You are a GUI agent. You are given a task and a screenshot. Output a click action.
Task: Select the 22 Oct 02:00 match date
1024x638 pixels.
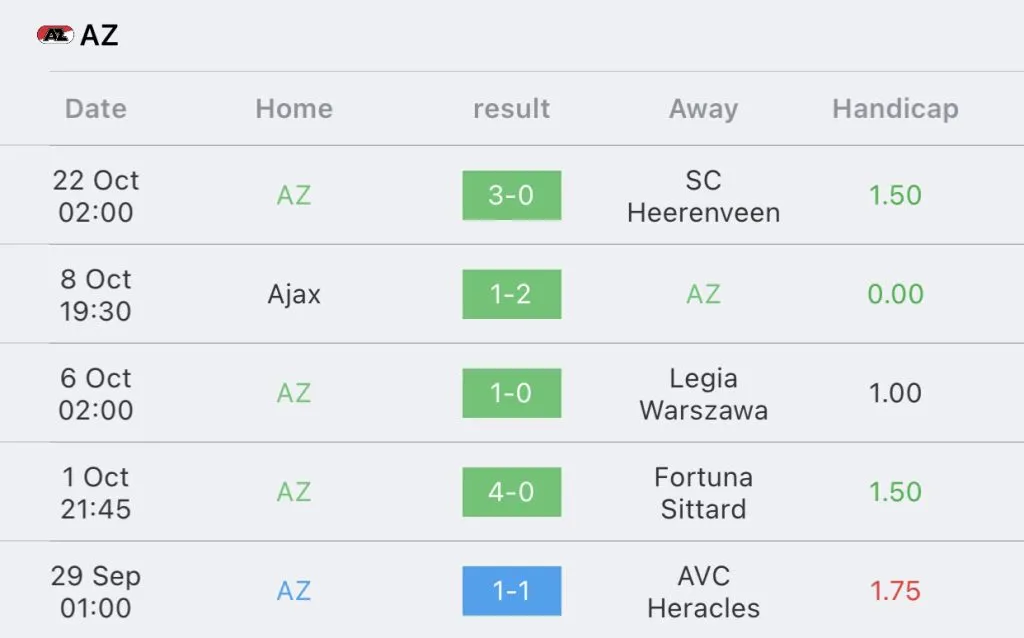click(96, 196)
